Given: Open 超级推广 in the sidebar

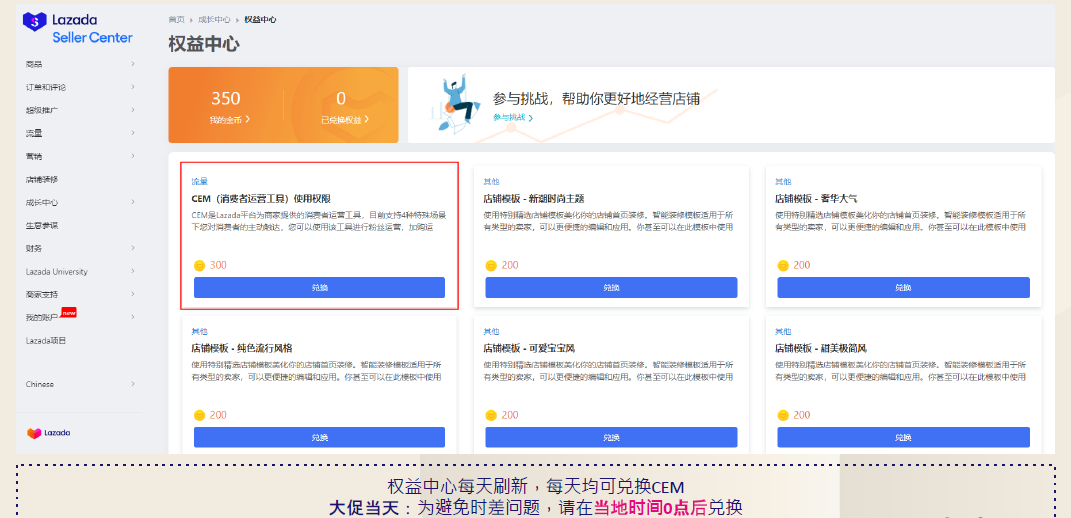Looking at the screenshot, I should [x=42, y=110].
